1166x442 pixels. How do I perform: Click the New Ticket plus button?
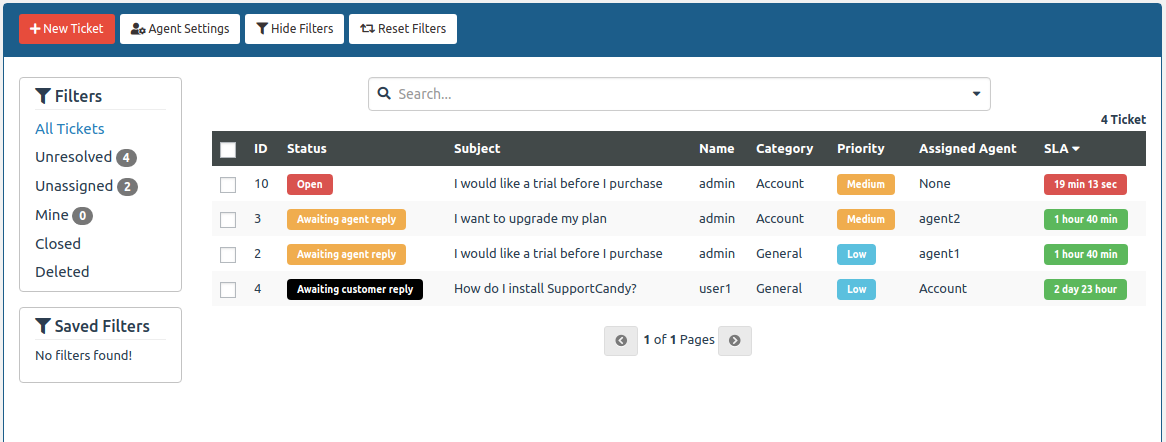click(x=67, y=29)
